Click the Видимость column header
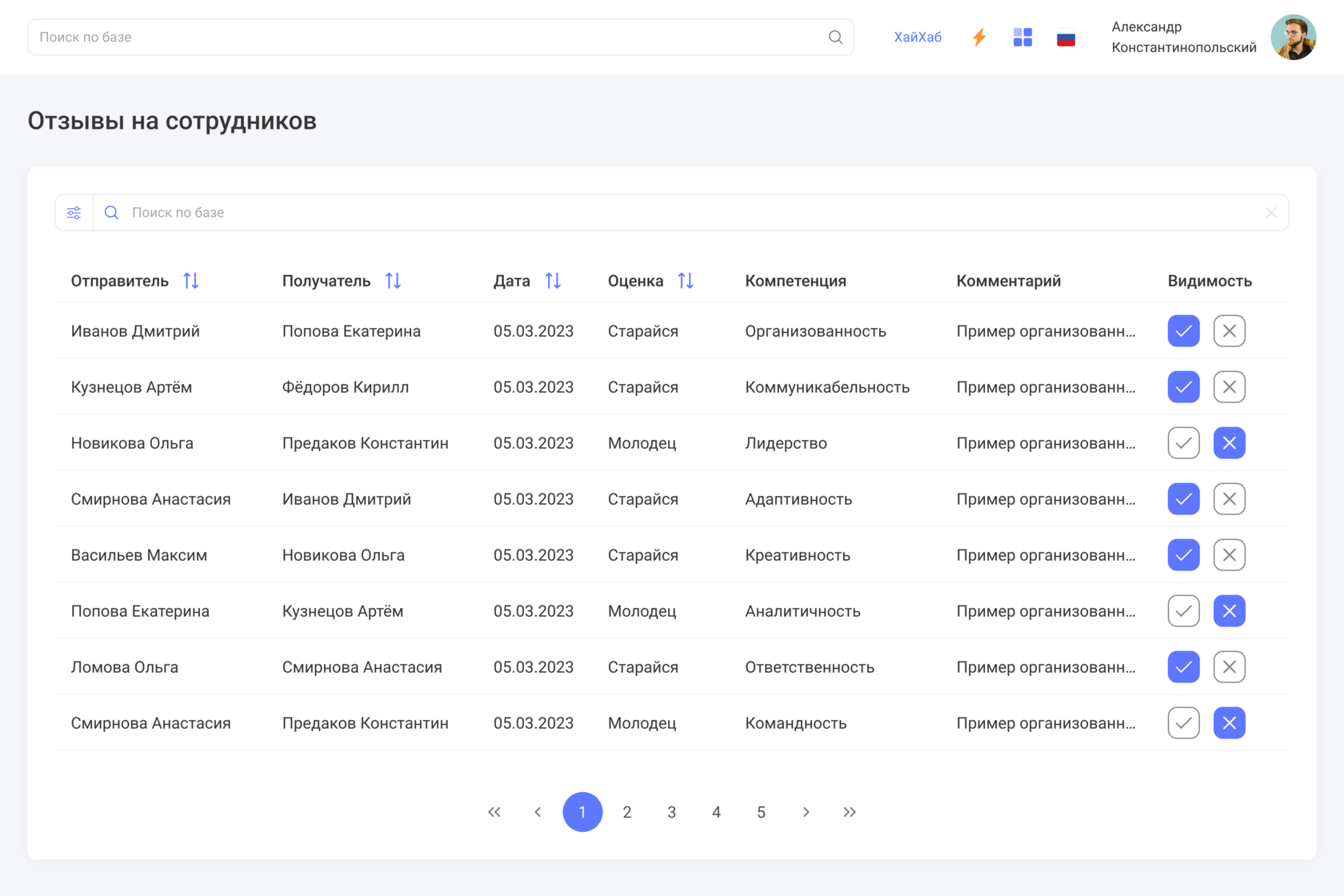Viewport: 1344px width, 896px height. [1210, 281]
